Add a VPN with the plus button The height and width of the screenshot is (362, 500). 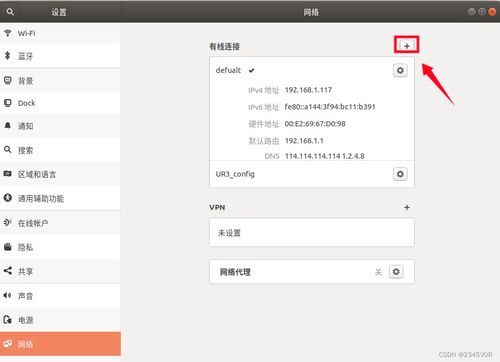(x=407, y=207)
